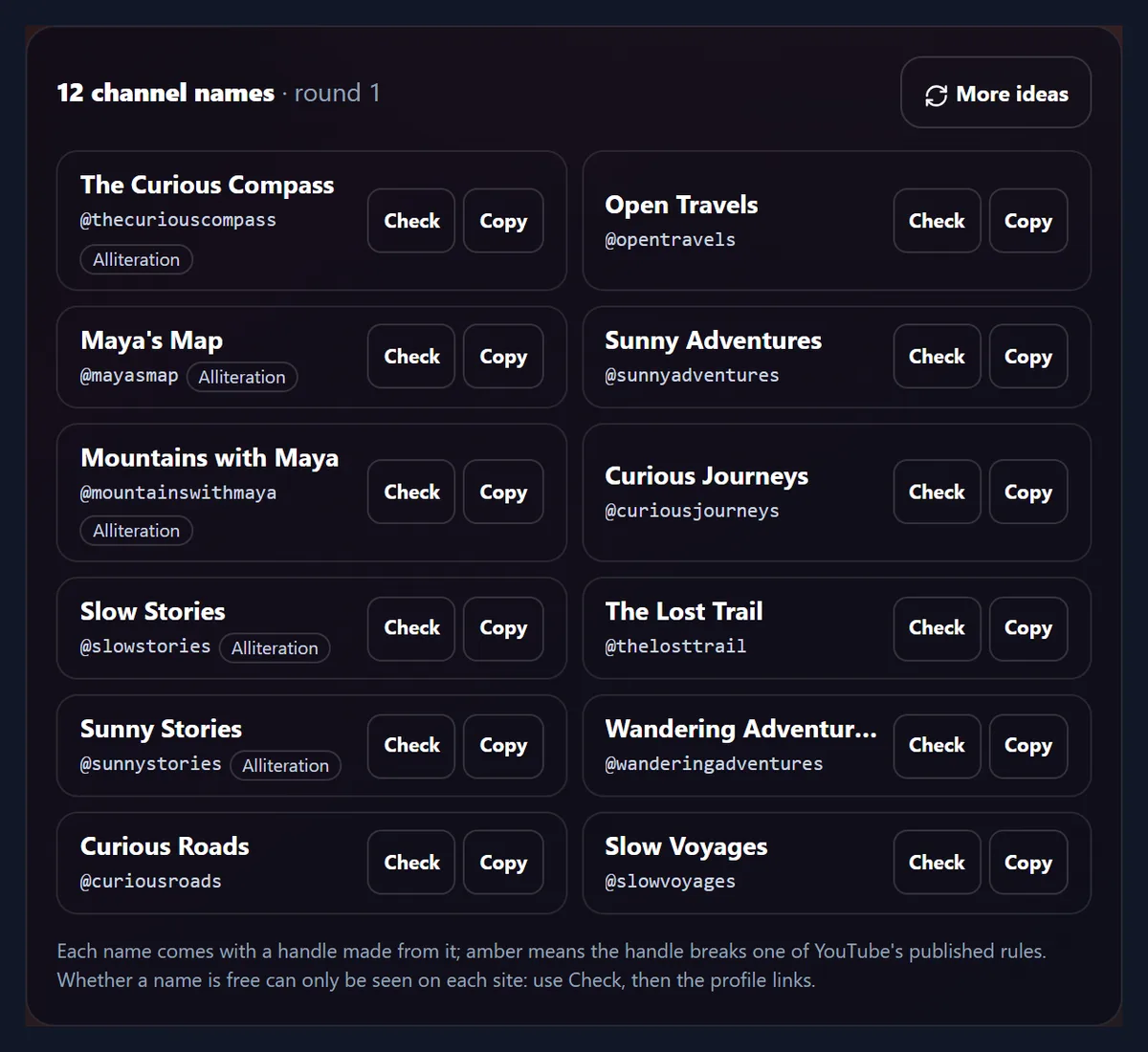Copy The Curious Compass name

(503, 221)
